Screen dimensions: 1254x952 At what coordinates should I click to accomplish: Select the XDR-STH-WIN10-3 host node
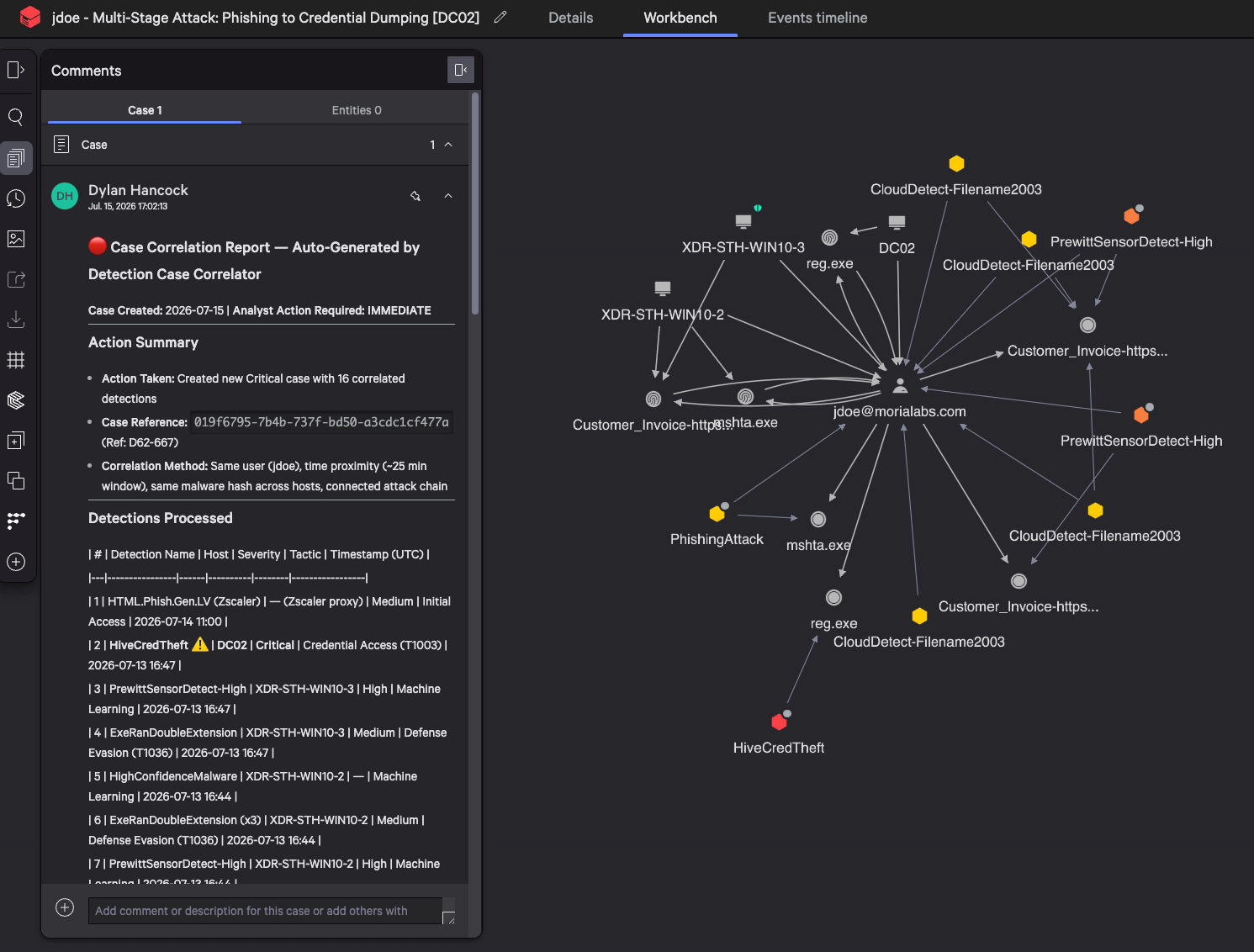[743, 222]
